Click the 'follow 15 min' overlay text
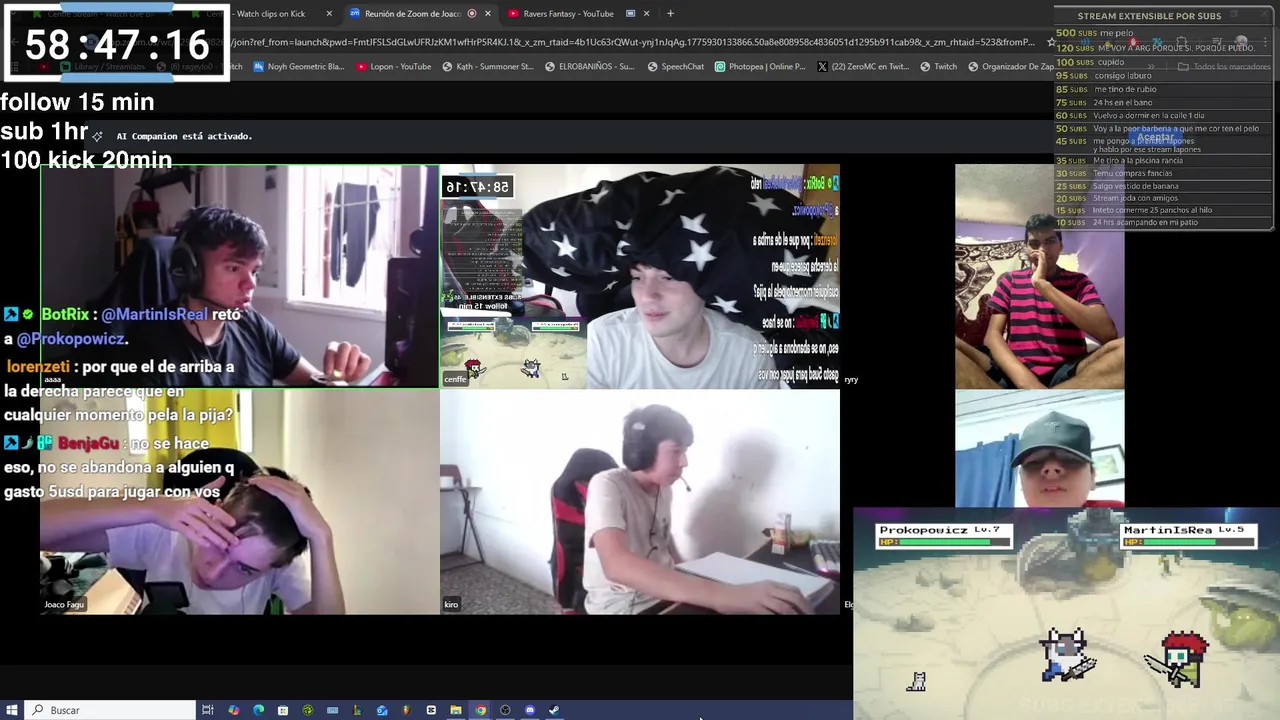 pos(77,102)
